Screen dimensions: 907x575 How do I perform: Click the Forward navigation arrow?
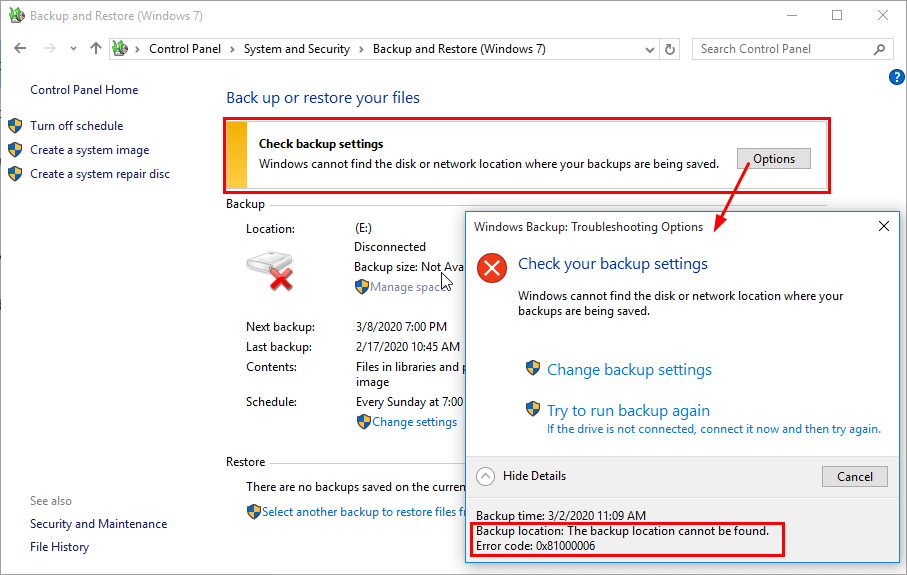[50, 49]
